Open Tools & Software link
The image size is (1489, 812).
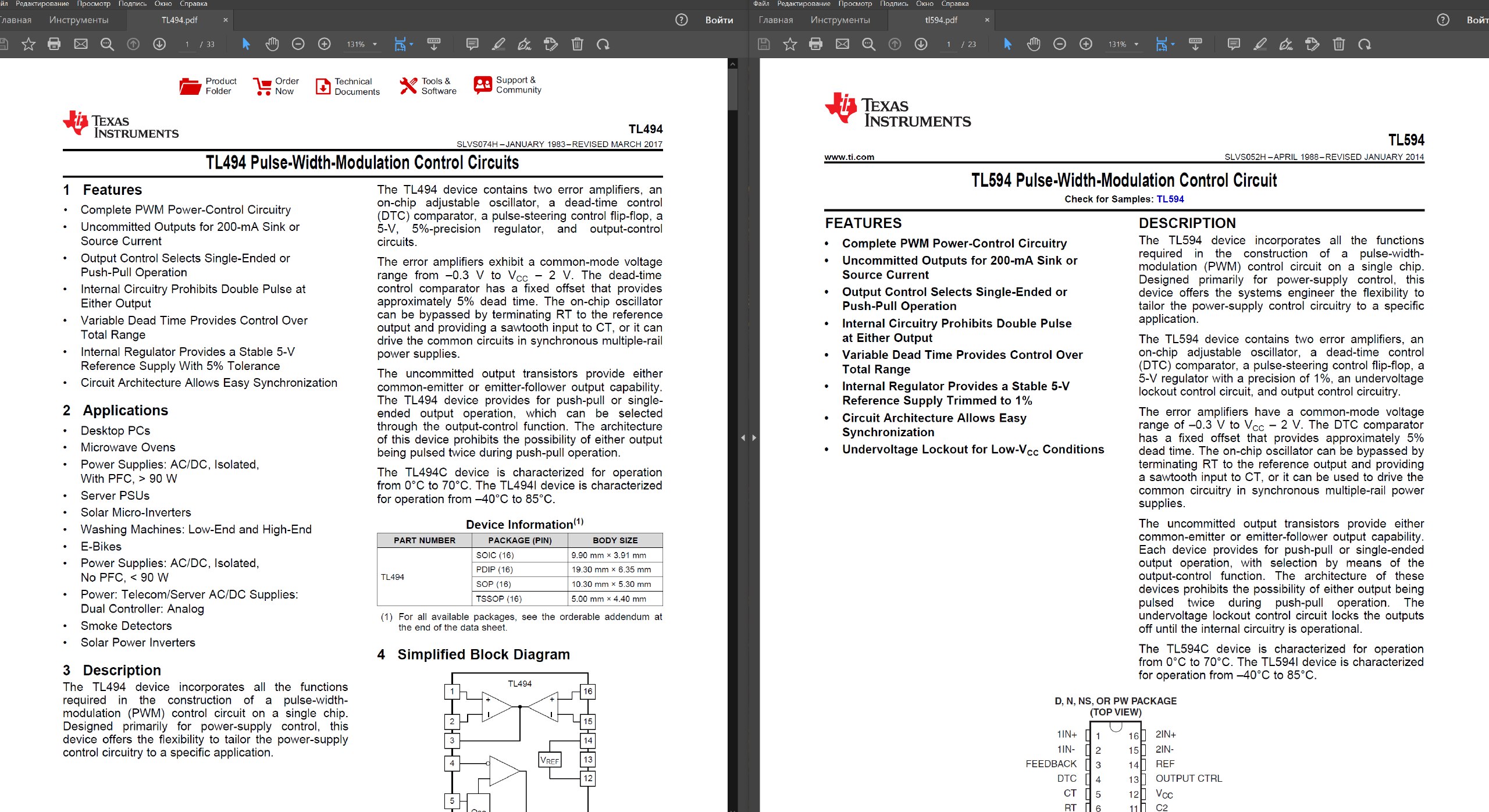pyautogui.click(x=428, y=86)
